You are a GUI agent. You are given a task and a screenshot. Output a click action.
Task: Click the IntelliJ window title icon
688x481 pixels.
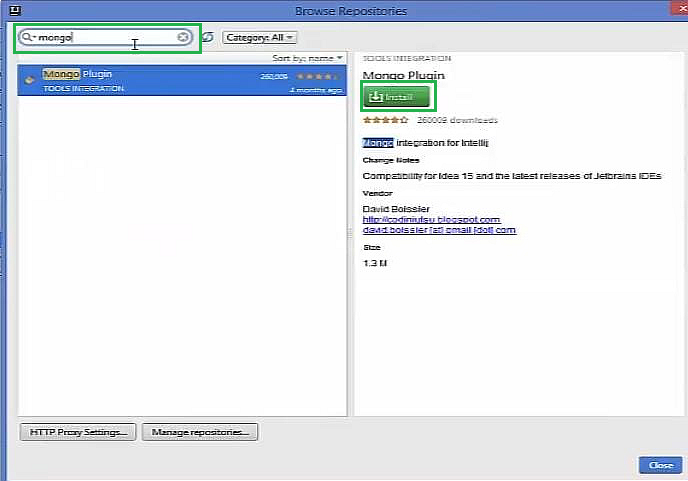15,10
